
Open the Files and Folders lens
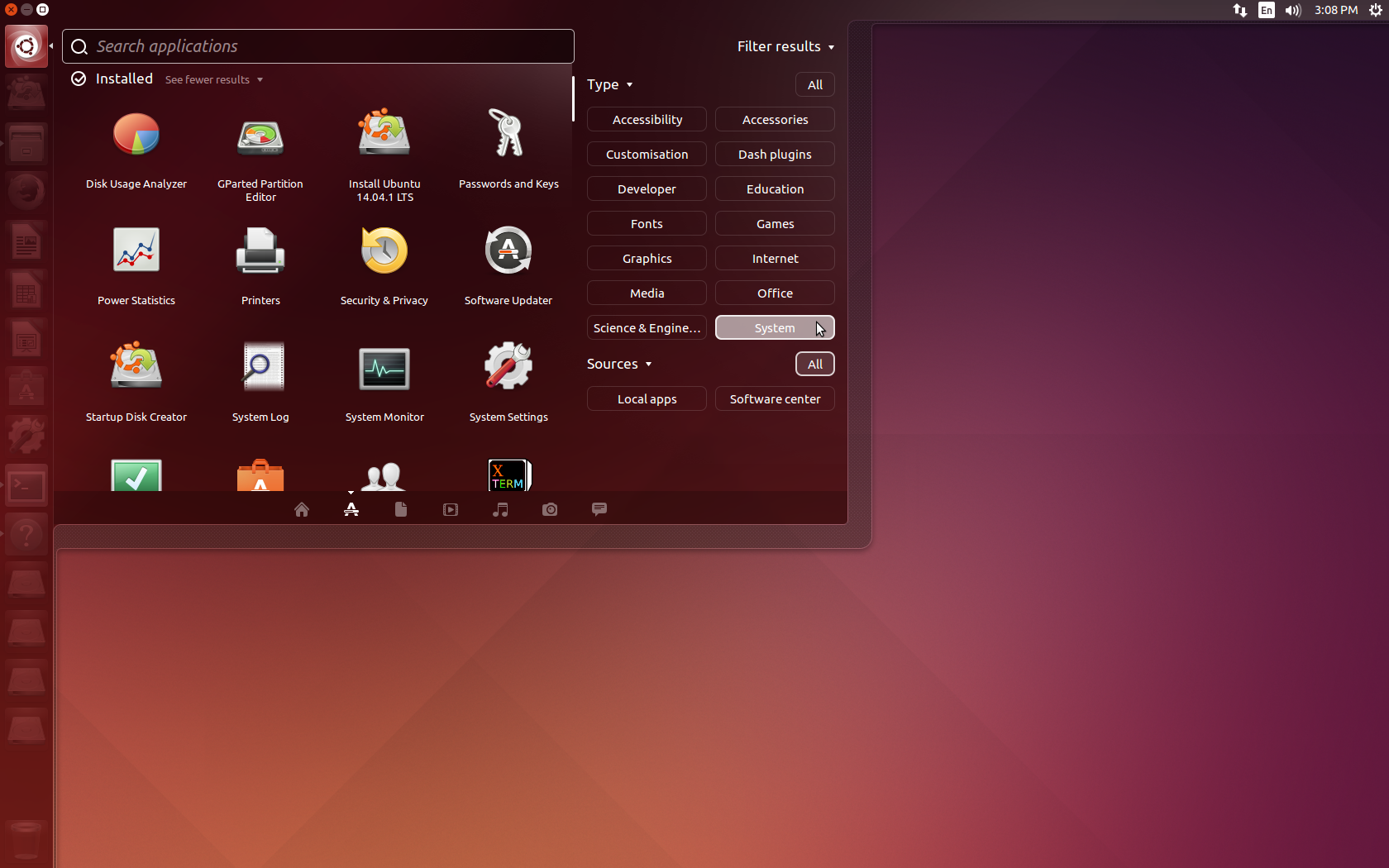pyautogui.click(x=400, y=509)
